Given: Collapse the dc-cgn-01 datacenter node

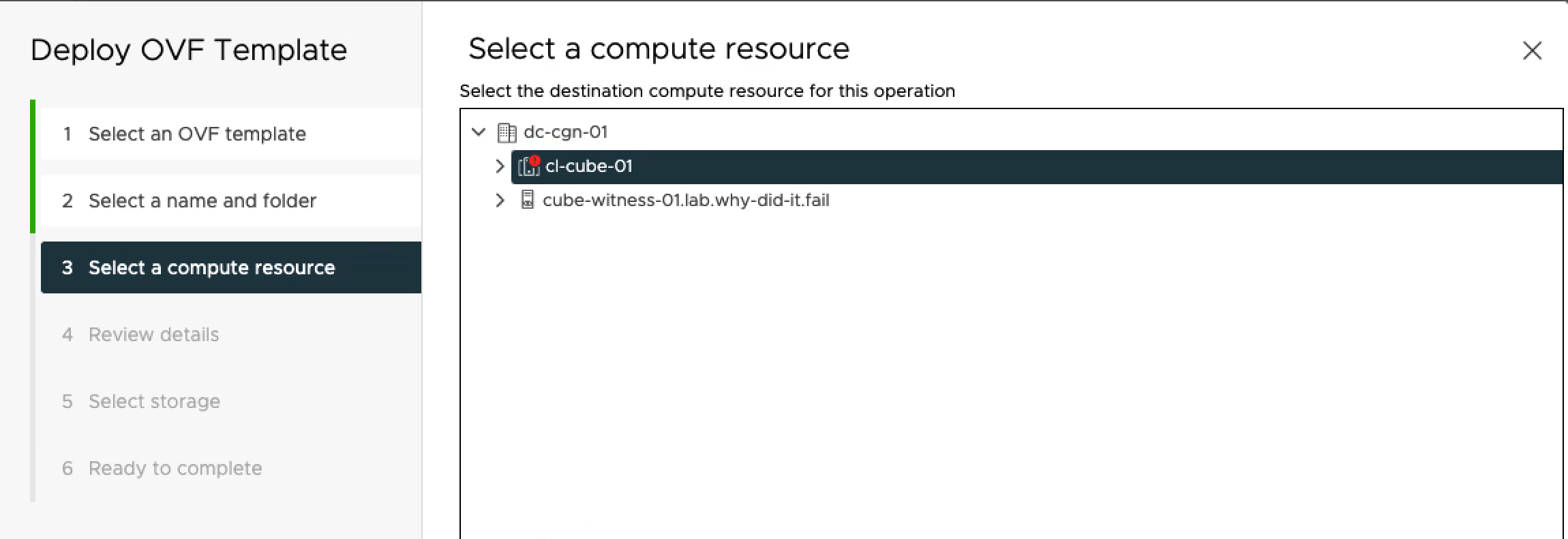Looking at the screenshot, I should click(x=479, y=132).
